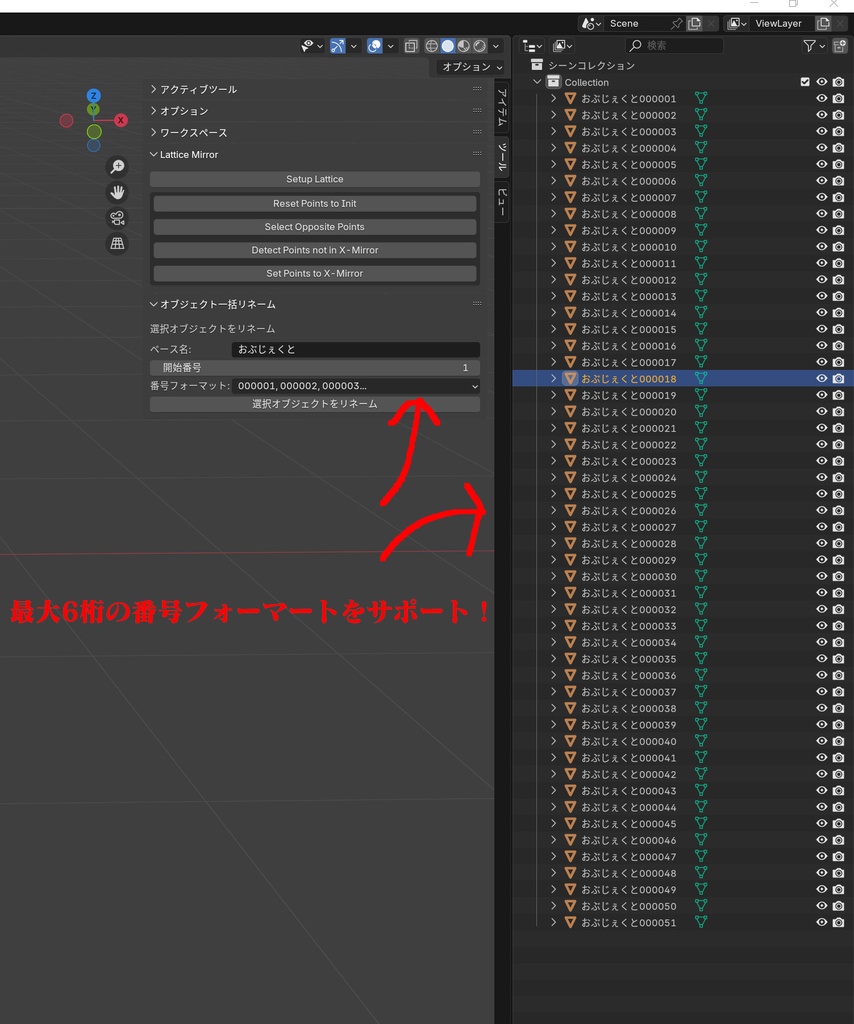The width and height of the screenshot is (854, 1024).
Task: Click the zoom magnifier icon in viewport gizmos
Action: pyautogui.click(x=117, y=166)
